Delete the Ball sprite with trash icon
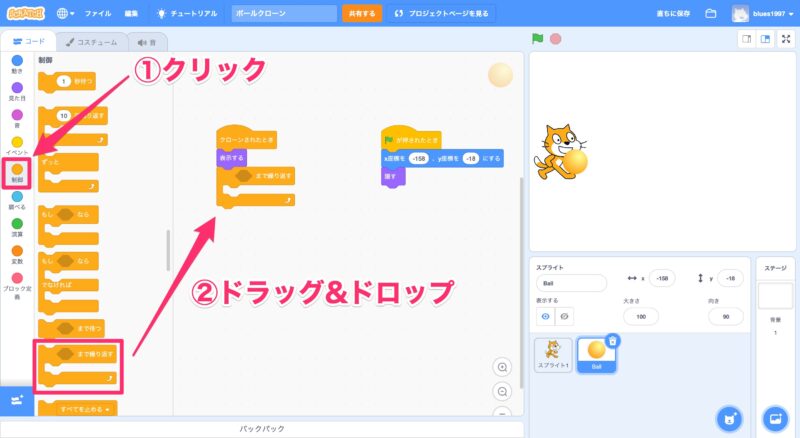 [x=612, y=341]
